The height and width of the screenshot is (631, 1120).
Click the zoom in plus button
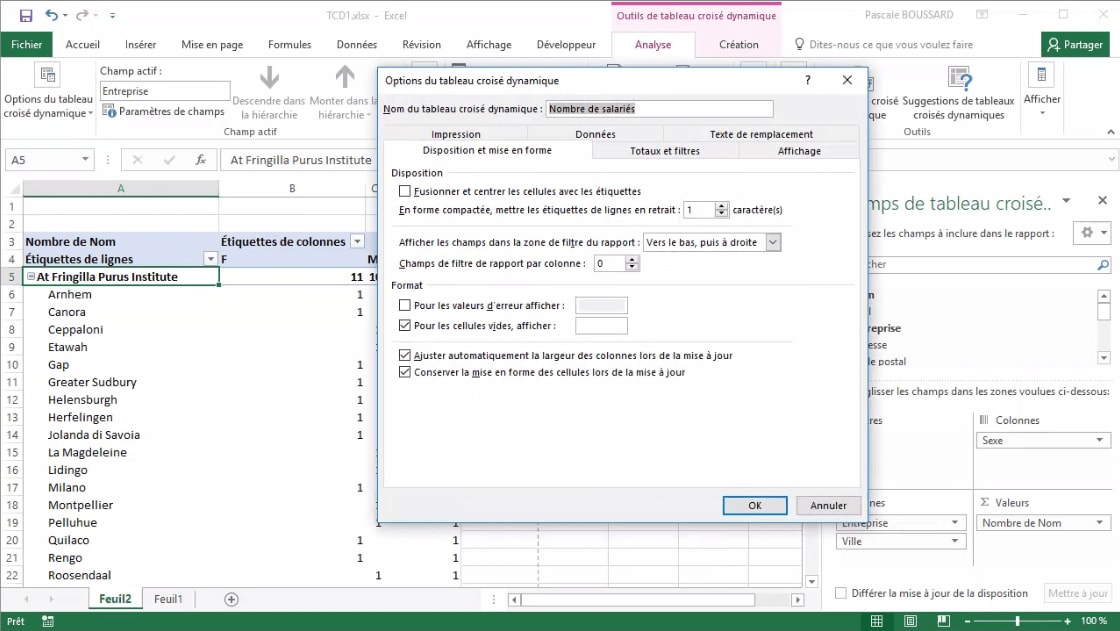(x=1067, y=621)
